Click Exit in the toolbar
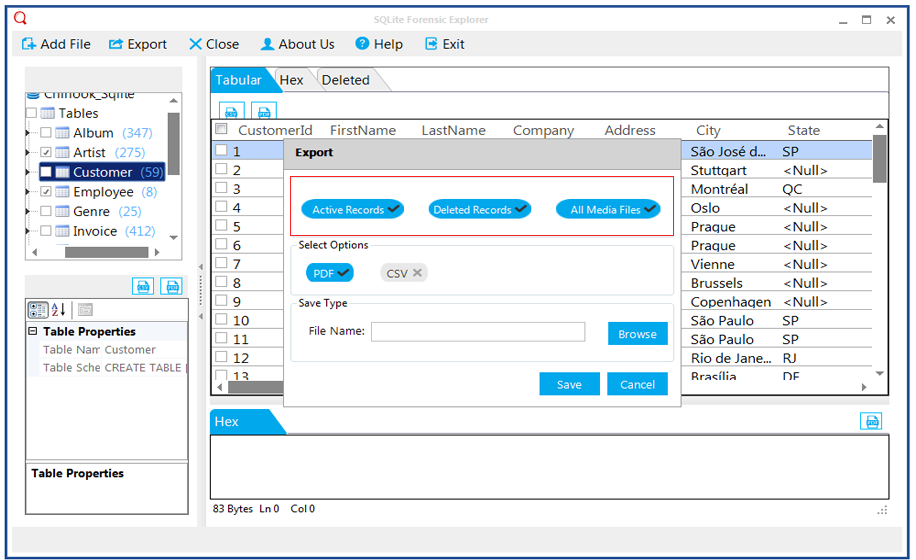 click(445, 44)
